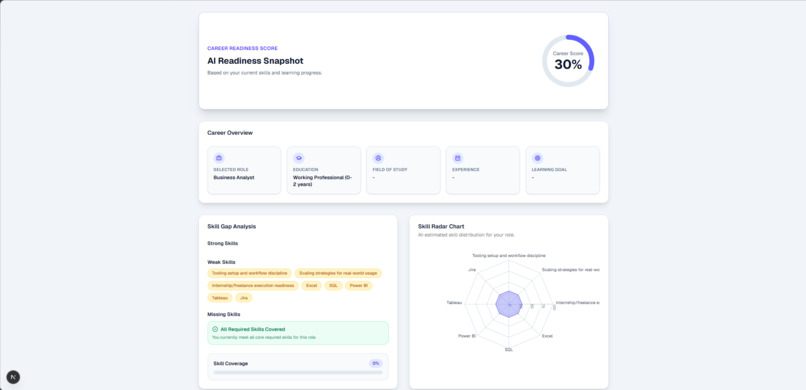
Task: Click the Scaling strategies axis label on radar chart
Action: [x=571, y=269]
